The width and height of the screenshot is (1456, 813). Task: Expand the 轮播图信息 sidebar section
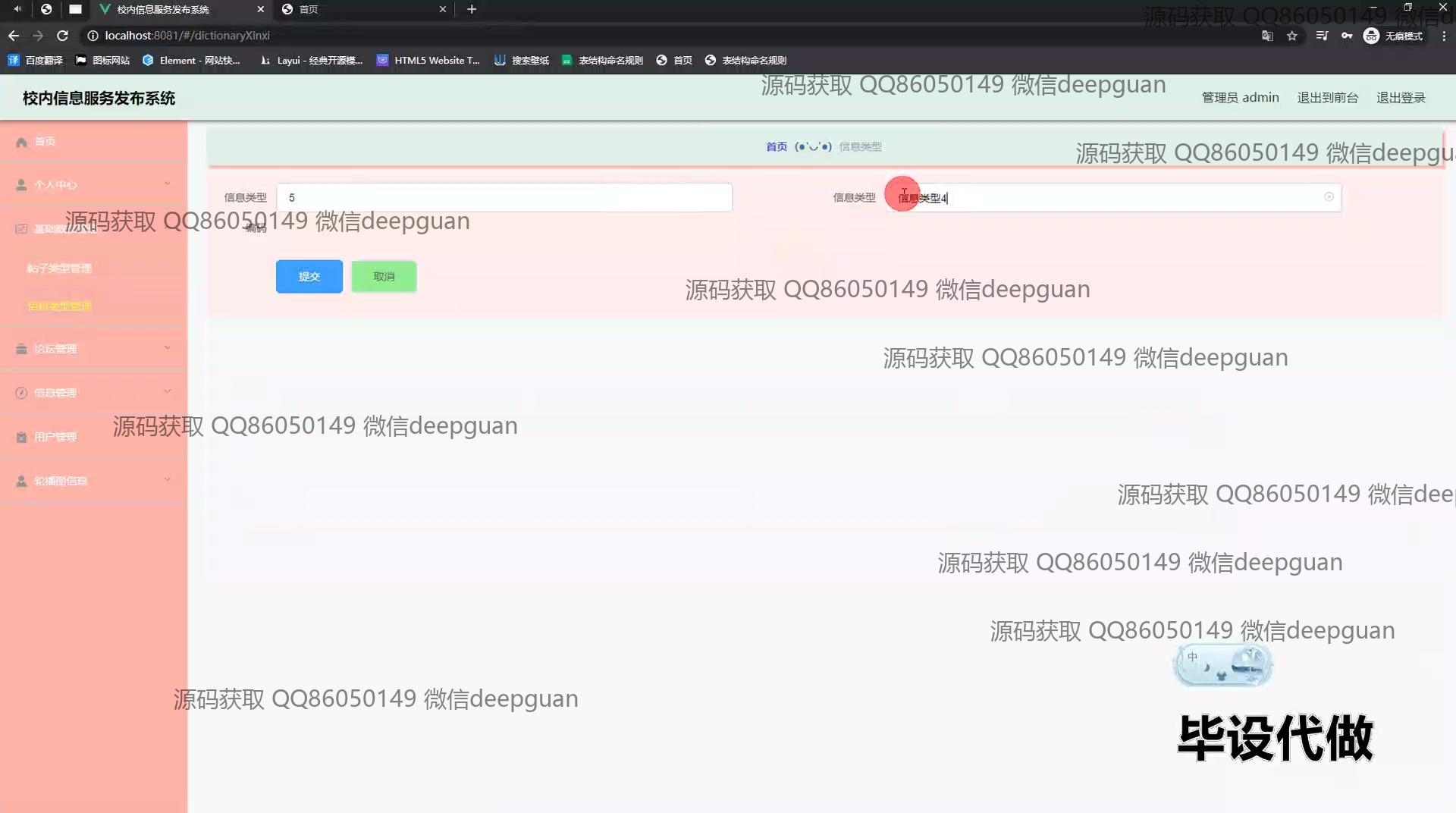[x=91, y=481]
